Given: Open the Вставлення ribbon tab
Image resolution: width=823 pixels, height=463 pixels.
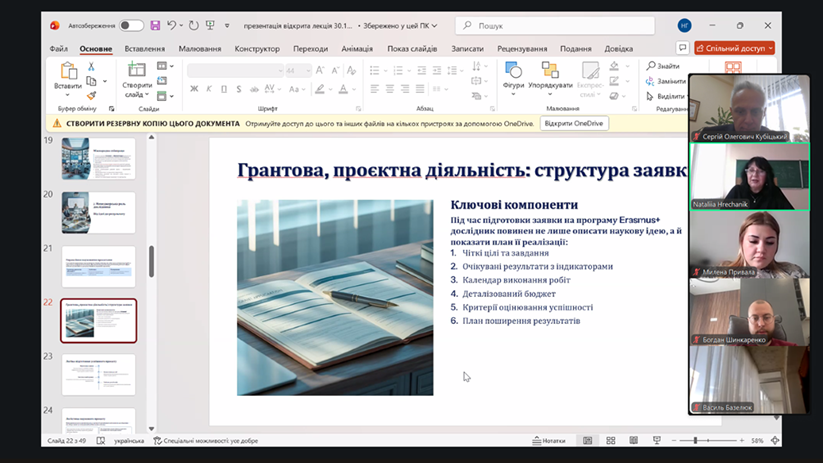Looking at the screenshot, I should [145, 48].
